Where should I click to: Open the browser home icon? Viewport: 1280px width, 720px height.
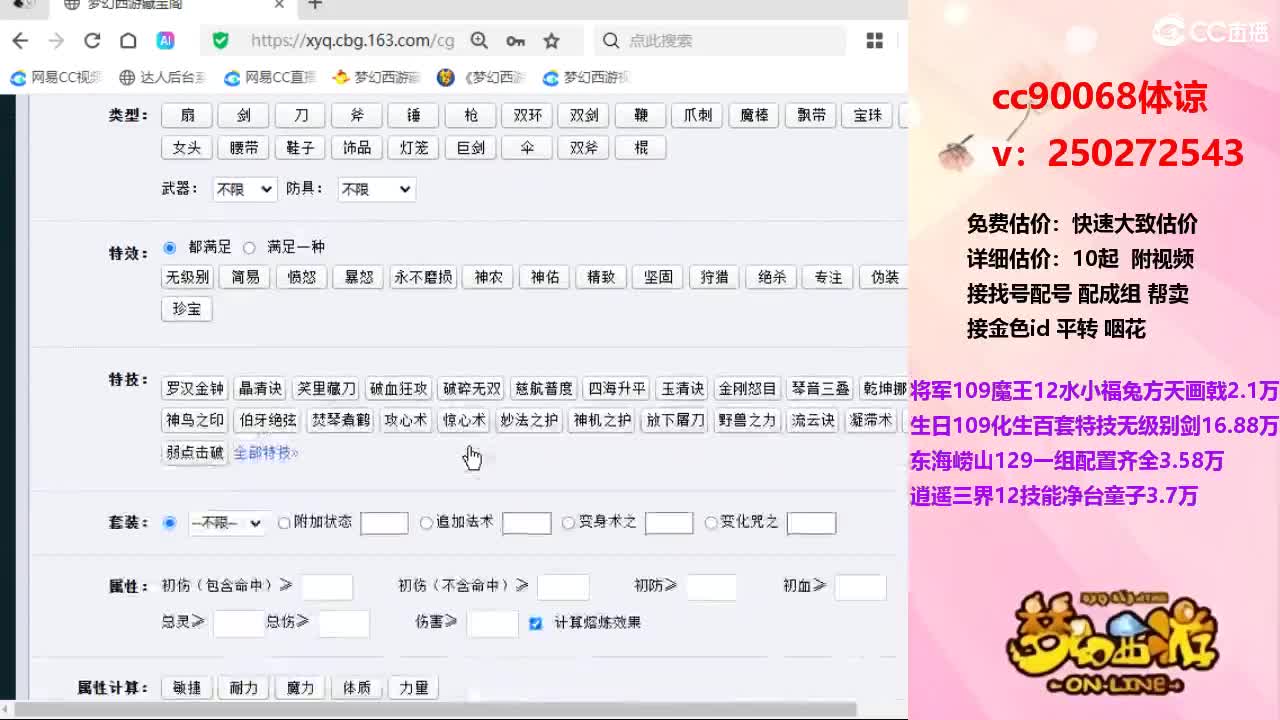[x=128, y=41]
